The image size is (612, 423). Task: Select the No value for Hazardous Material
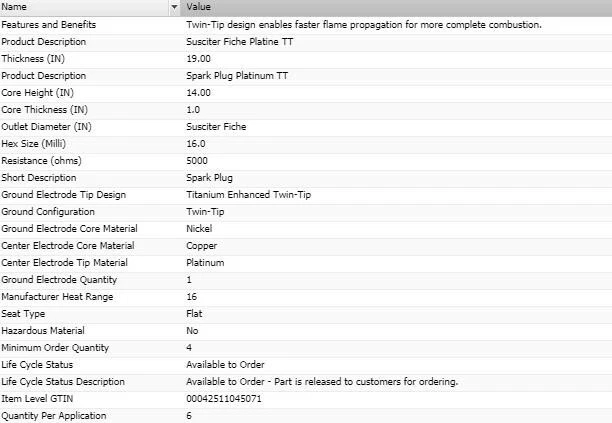(192, 331)
